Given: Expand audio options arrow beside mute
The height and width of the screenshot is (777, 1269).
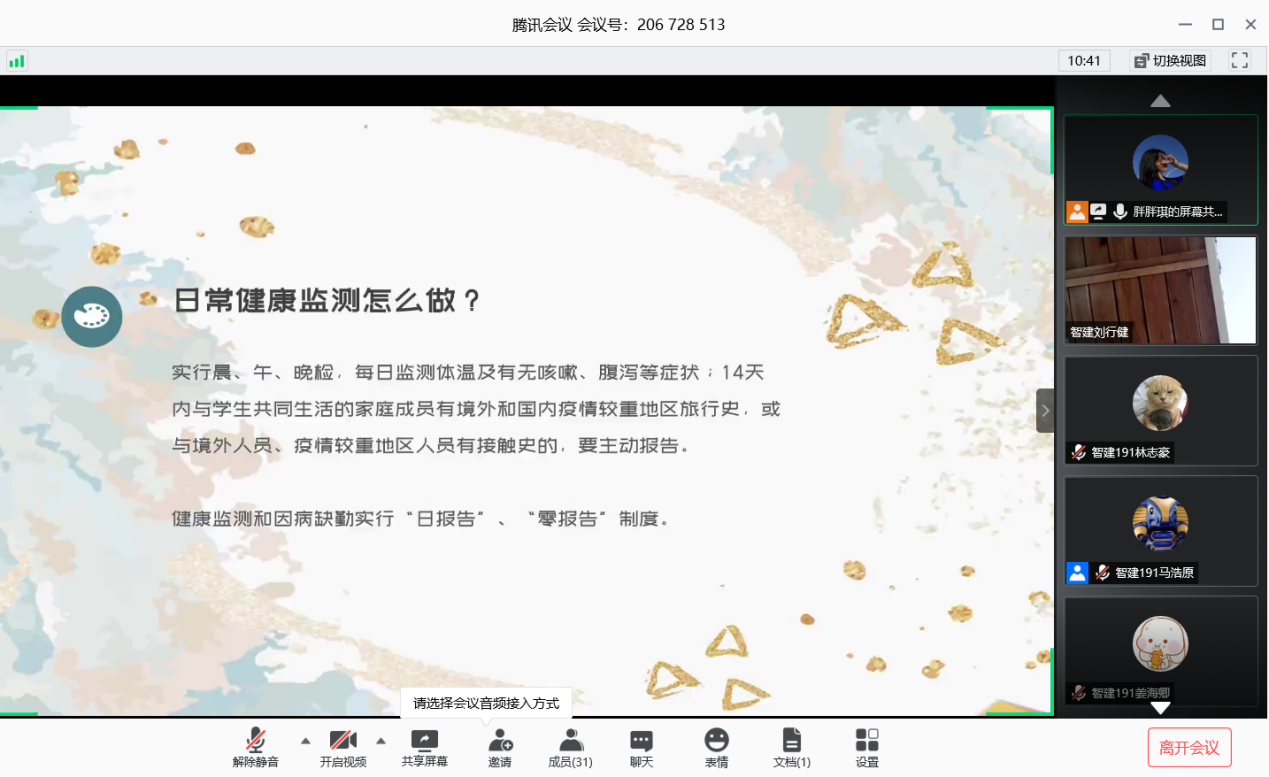Looking at the screenshot, I should 306,741.
